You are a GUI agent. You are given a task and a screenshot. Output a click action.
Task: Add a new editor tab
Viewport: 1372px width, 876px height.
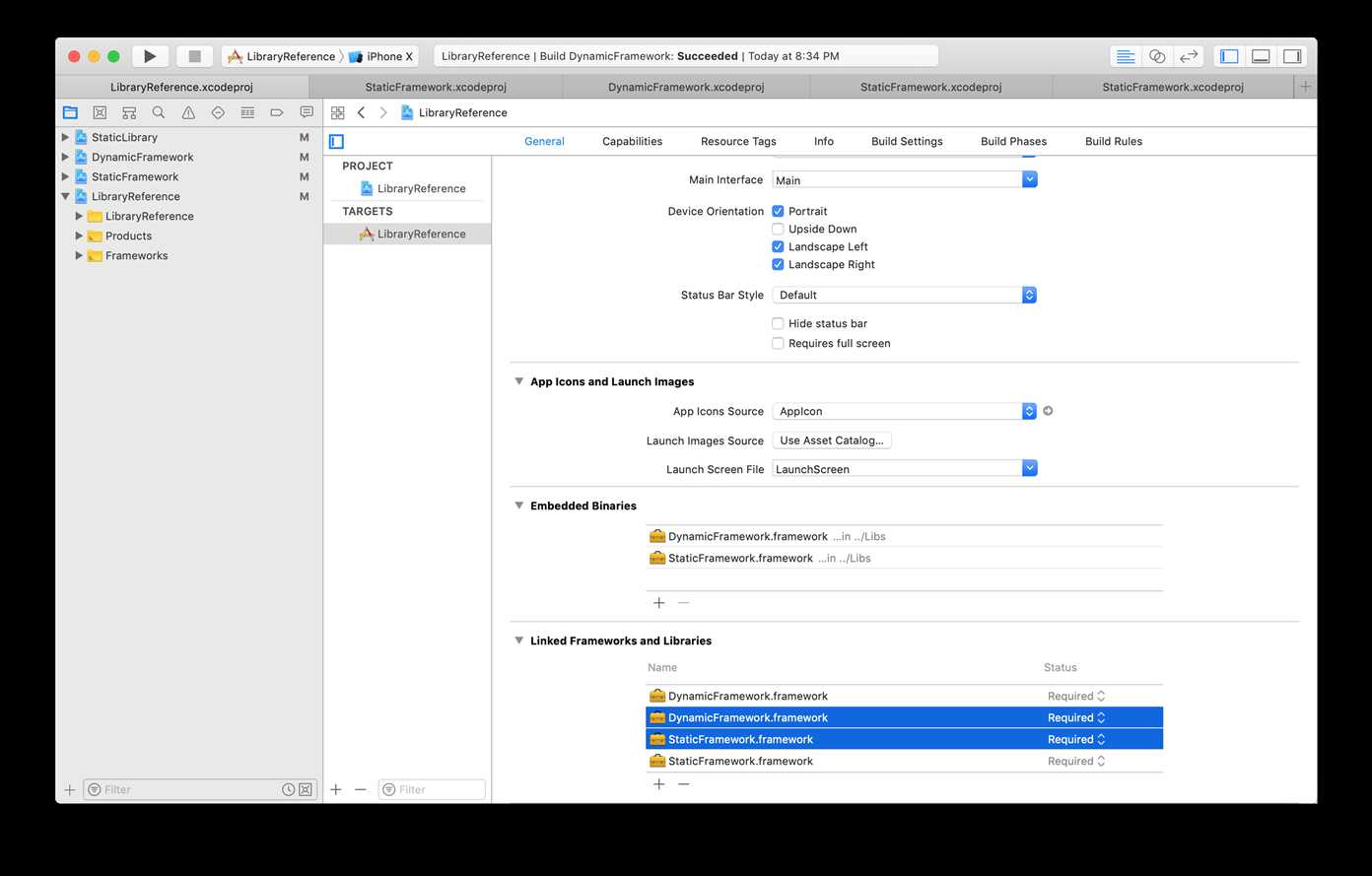point(1305,87)
